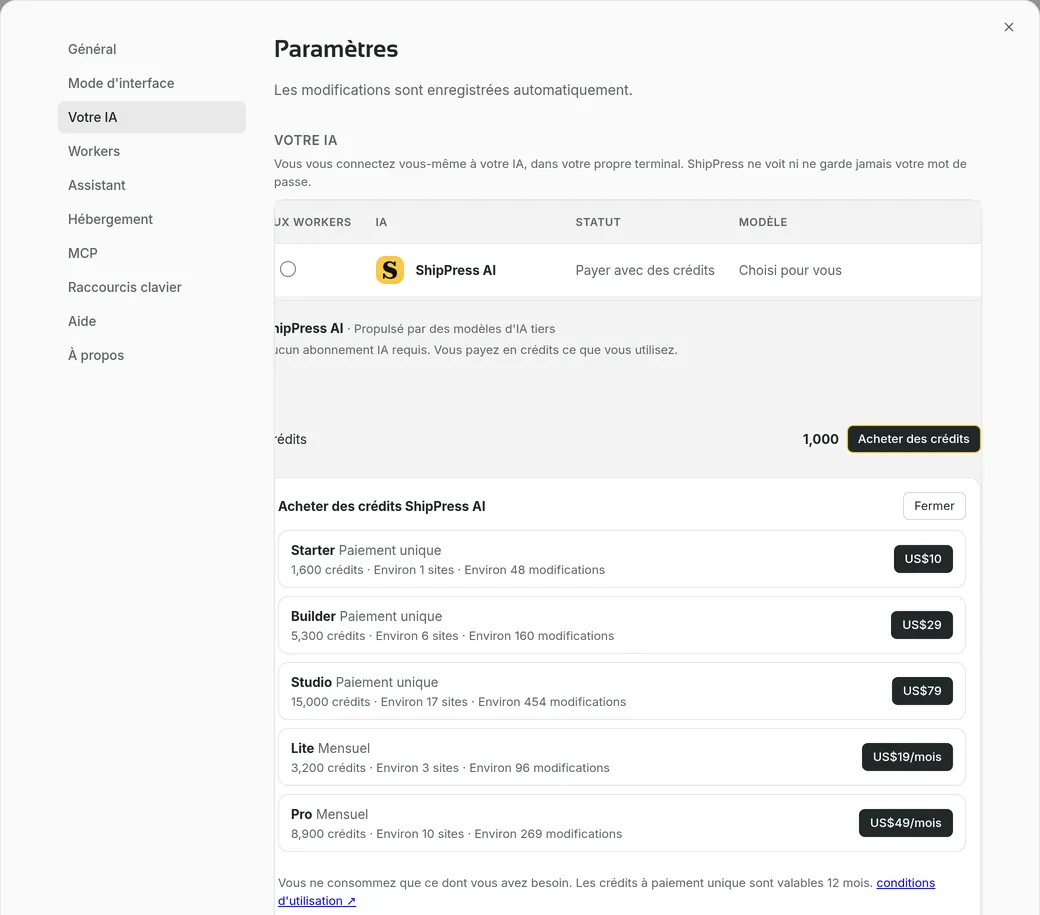Open the conditions d'utilisation link

[x=905, y=883]
